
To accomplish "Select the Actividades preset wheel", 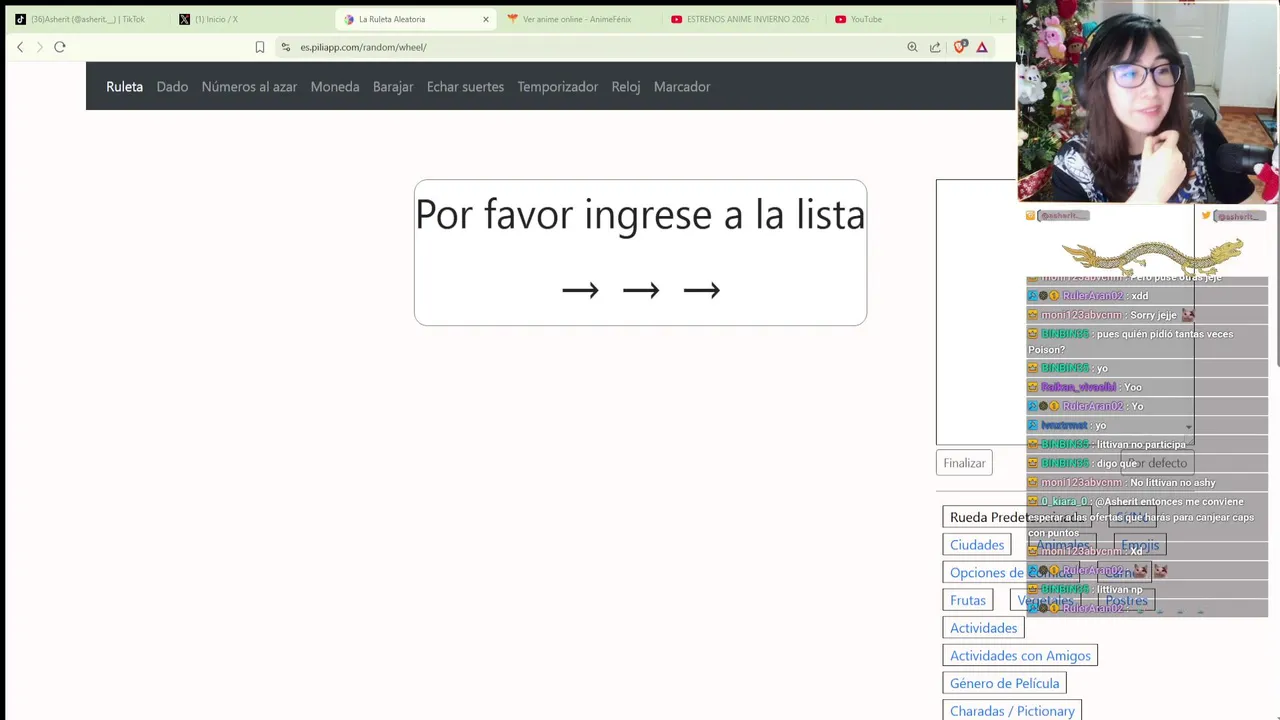I will [984, 628].
